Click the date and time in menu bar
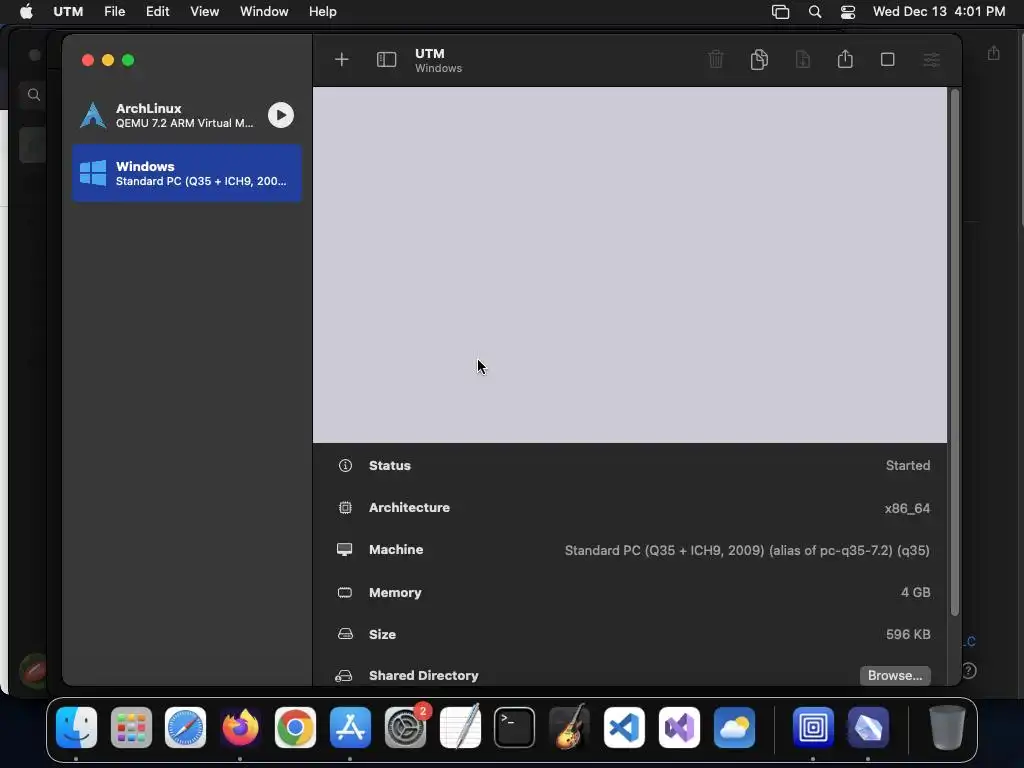Image resolution: width=1024 pixels, height=768 pixels. point(939,12)
